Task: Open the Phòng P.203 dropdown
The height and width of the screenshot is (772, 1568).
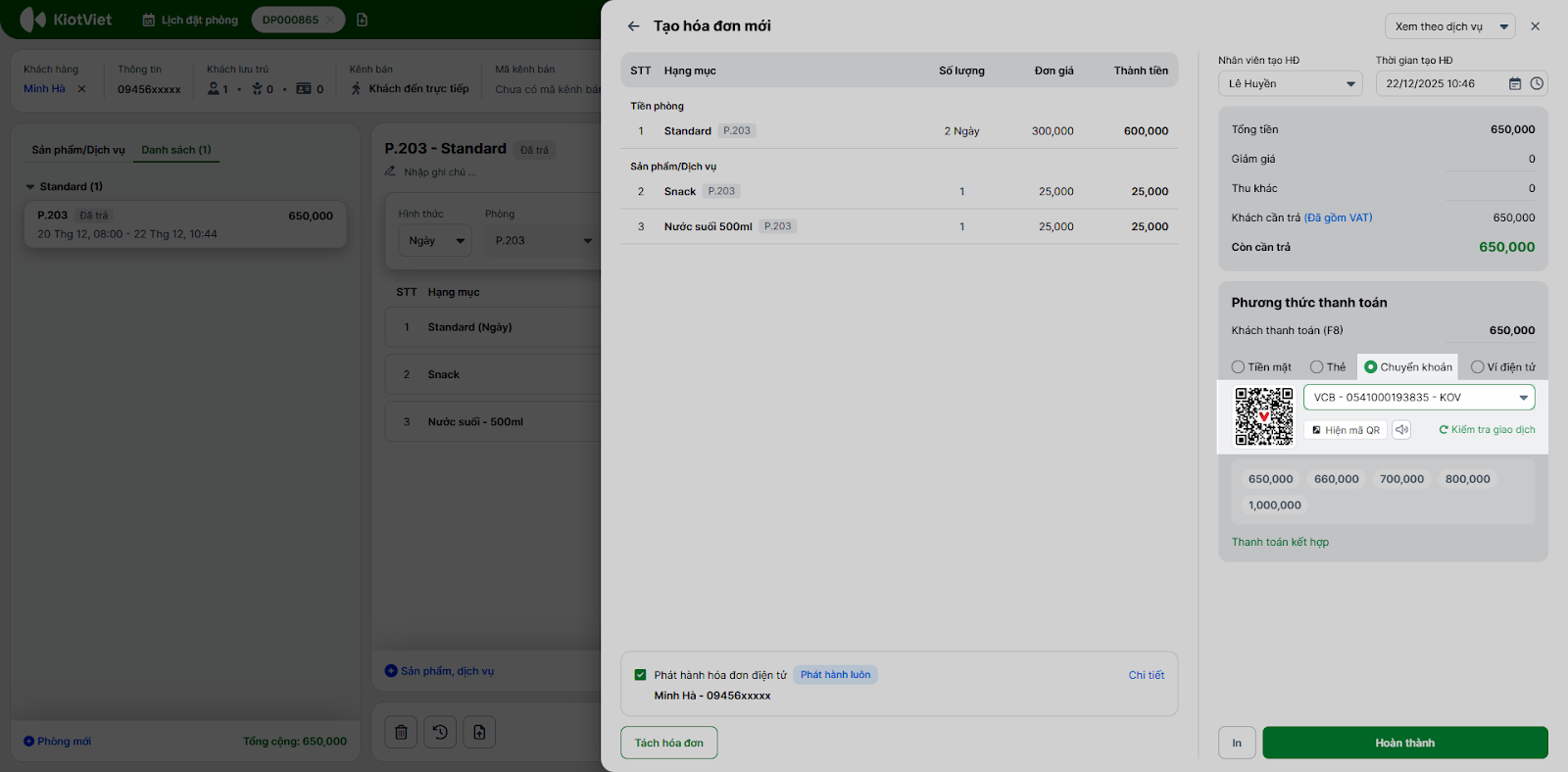Action: [x=542, y=241]
